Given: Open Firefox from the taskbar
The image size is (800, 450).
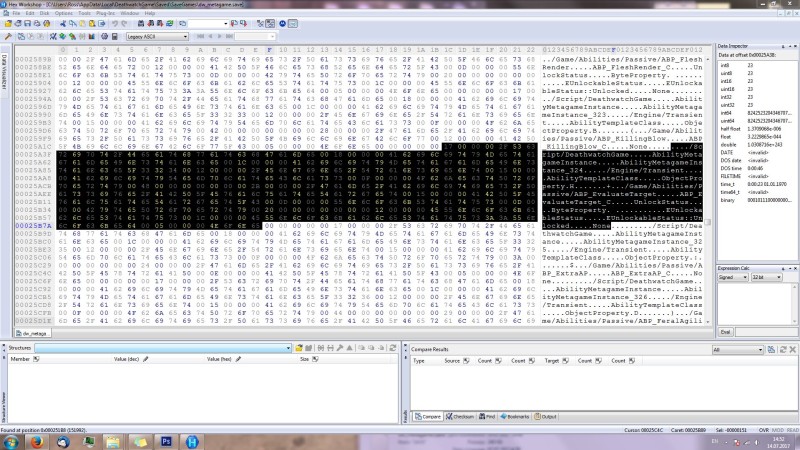Looking at the screenshot, I should point(37,442).
